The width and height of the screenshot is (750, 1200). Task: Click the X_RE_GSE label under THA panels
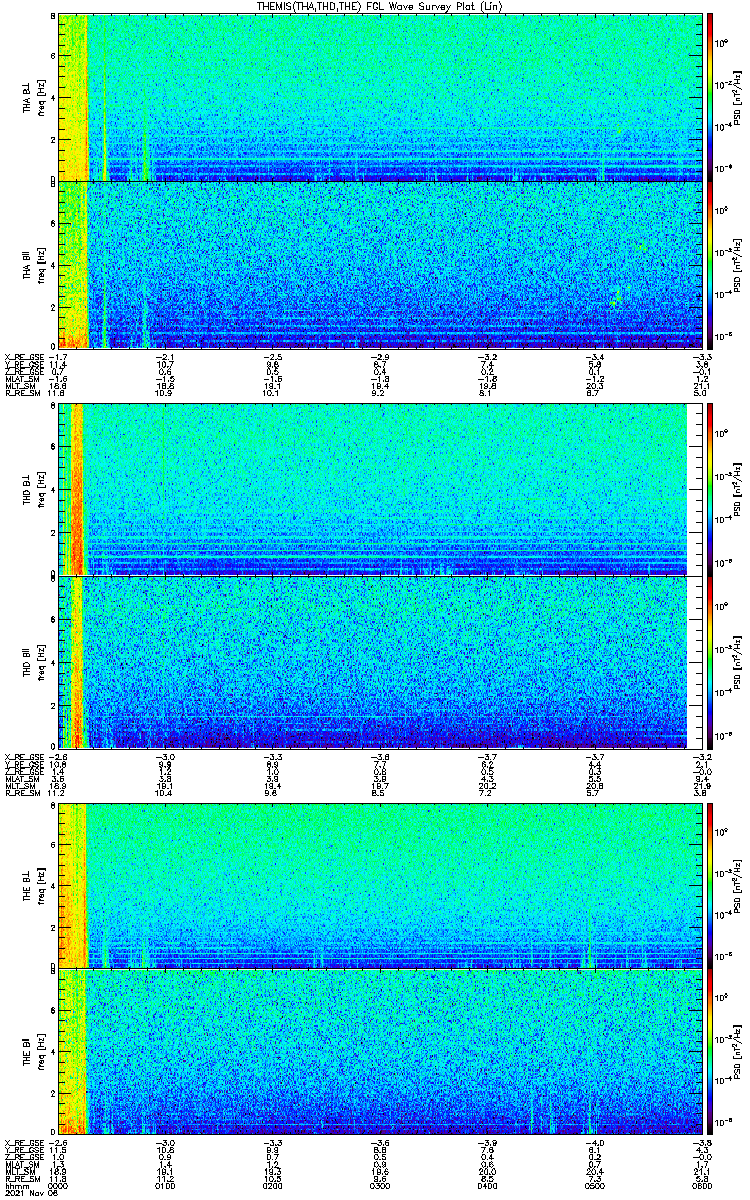coord(22,355)
